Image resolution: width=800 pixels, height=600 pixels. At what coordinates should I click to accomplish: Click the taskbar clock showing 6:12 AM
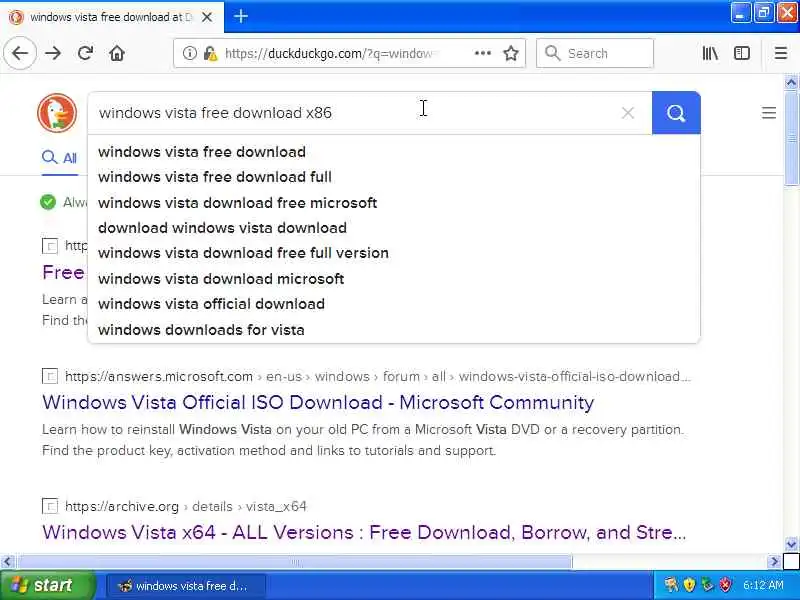click(x=763, y=585)
